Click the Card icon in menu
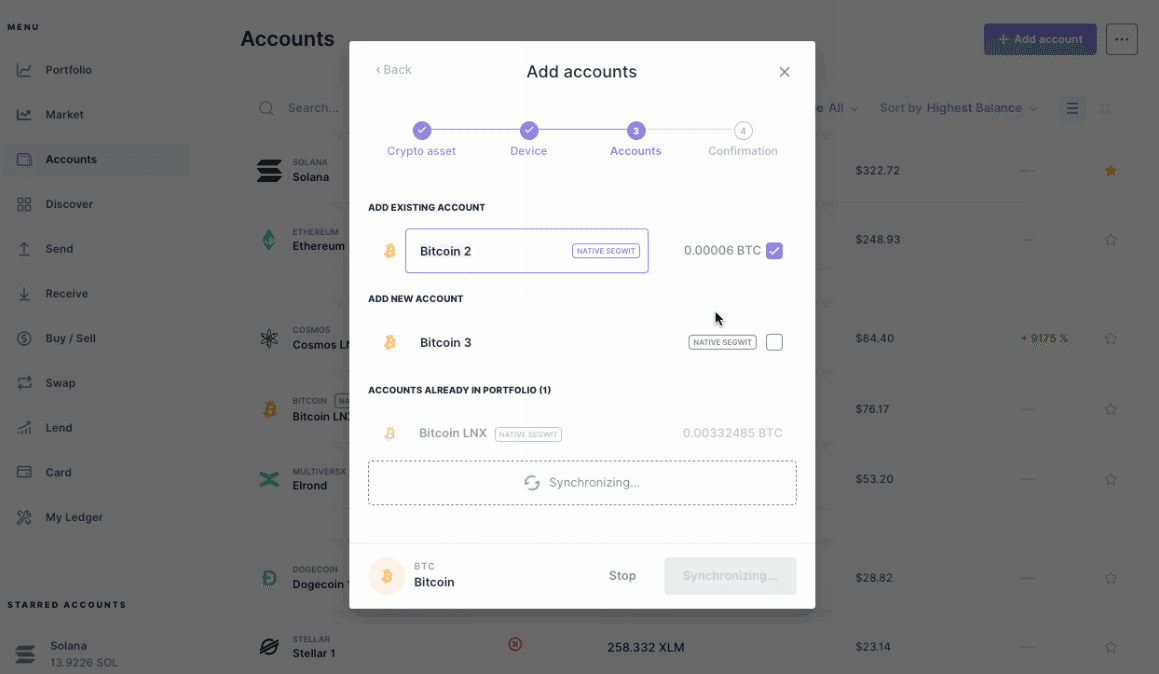The height and width of the screenshot is (674, 1159). 24,472
